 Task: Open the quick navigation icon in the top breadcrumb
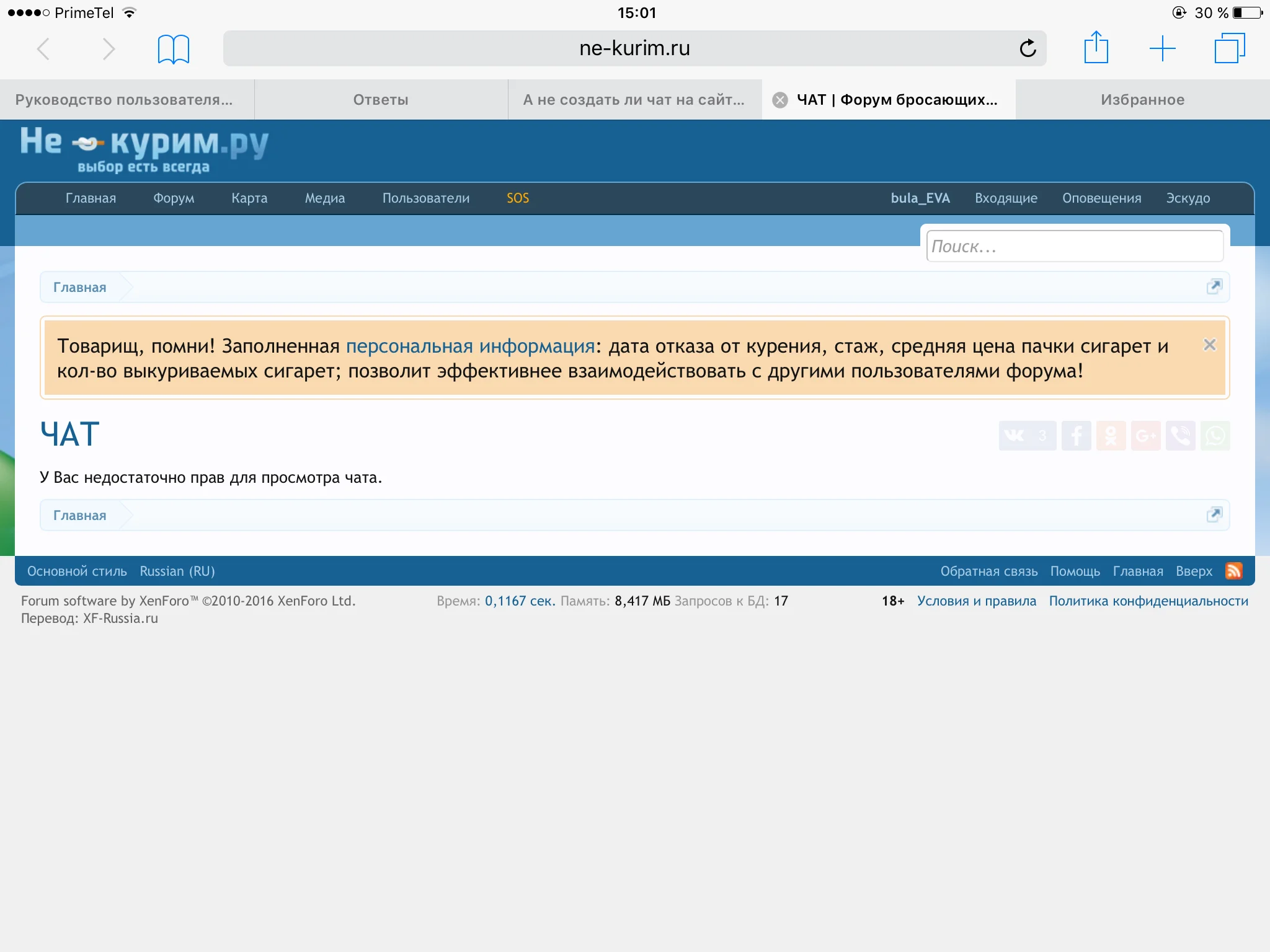coord(1214,286)
